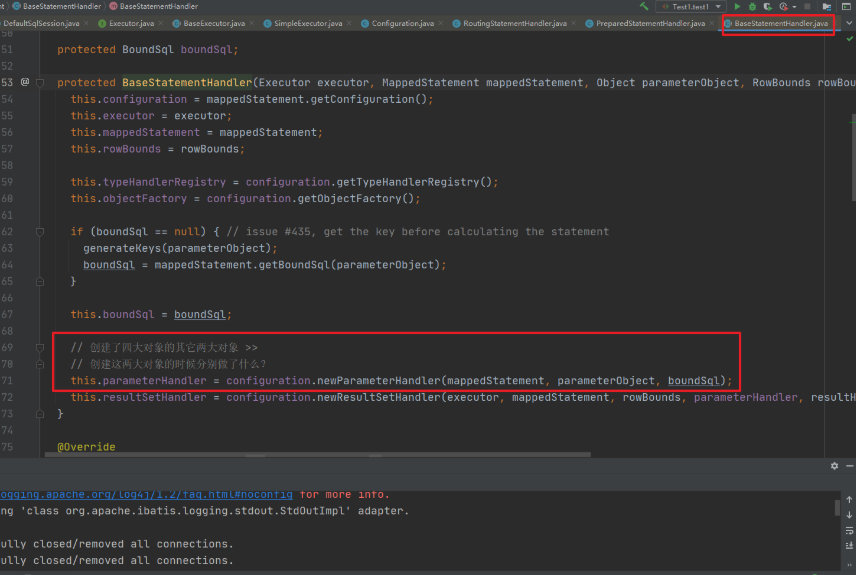The width and height of the screenshot is (856, 575).
Task: Show hidden editor tabs with the chevron
Action: [849, 23]
